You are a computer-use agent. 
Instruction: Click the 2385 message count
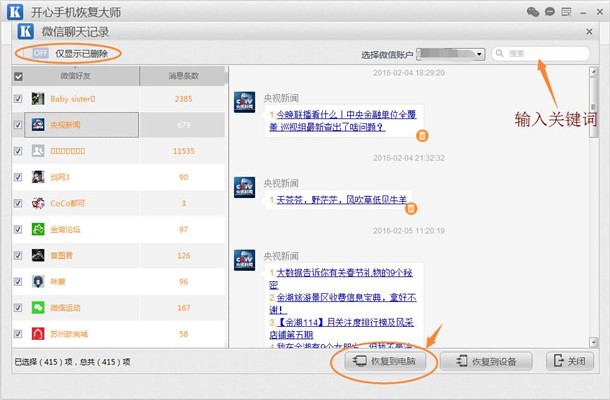pyautogui.click(x=183, y=99)
